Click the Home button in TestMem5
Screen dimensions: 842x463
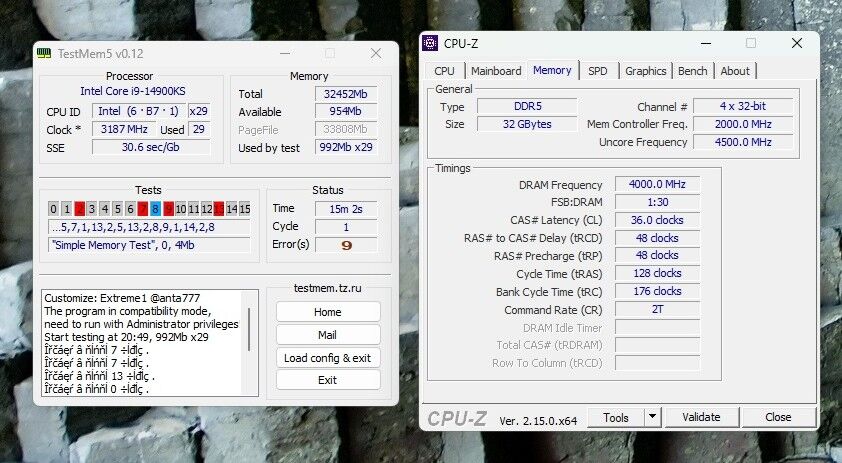coord(328,312)
